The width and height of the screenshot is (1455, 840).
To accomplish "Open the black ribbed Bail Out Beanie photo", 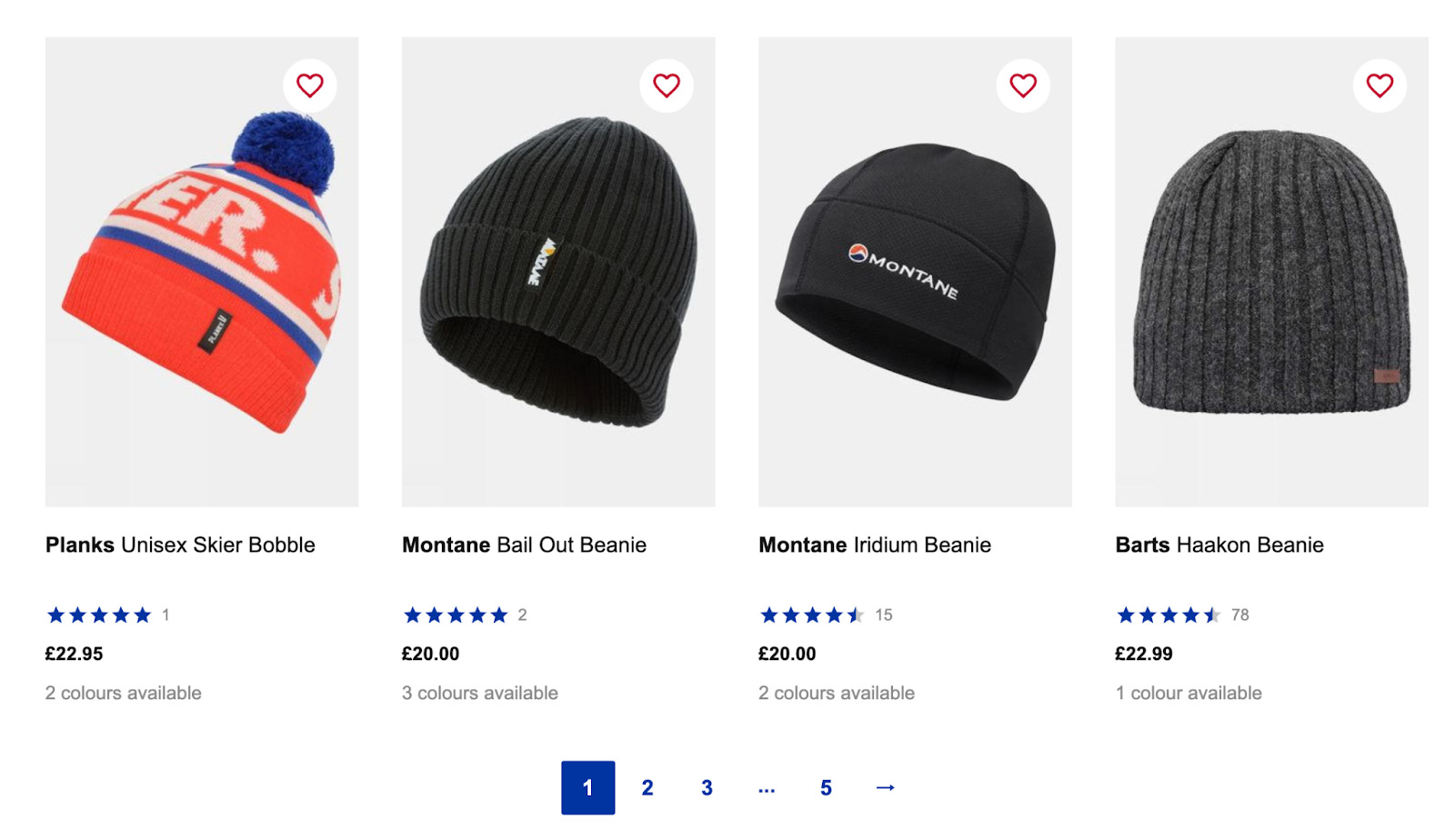I will point(558,272).
